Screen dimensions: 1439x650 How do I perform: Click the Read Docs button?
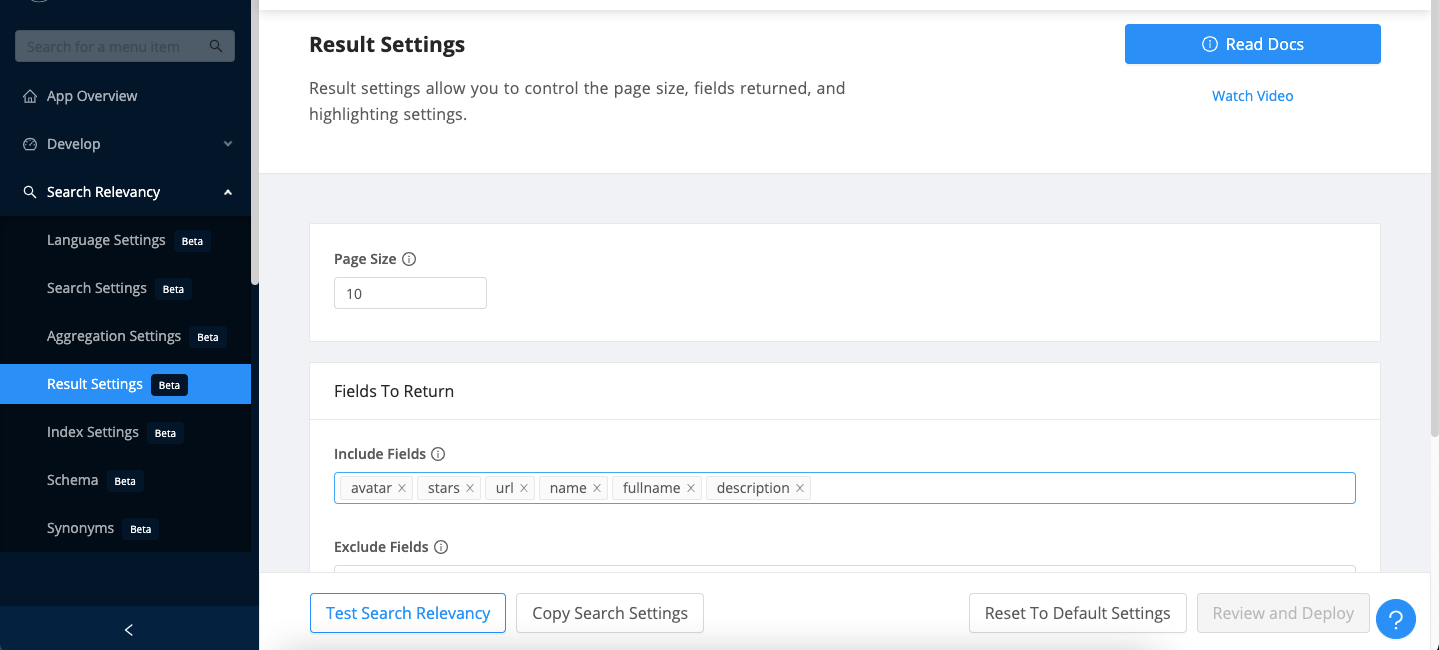point(1252,44)
